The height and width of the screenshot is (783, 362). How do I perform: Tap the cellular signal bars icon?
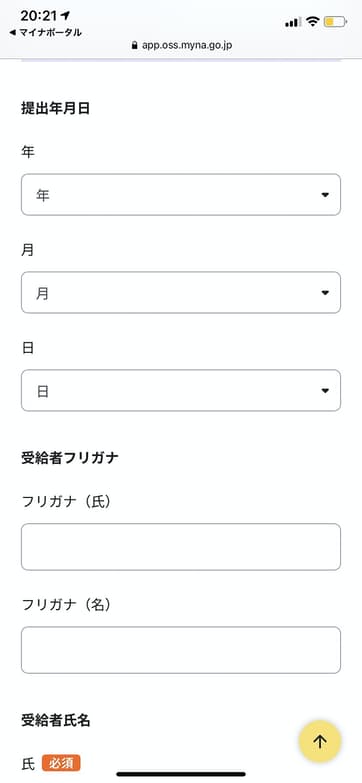(x=293, y=22)
